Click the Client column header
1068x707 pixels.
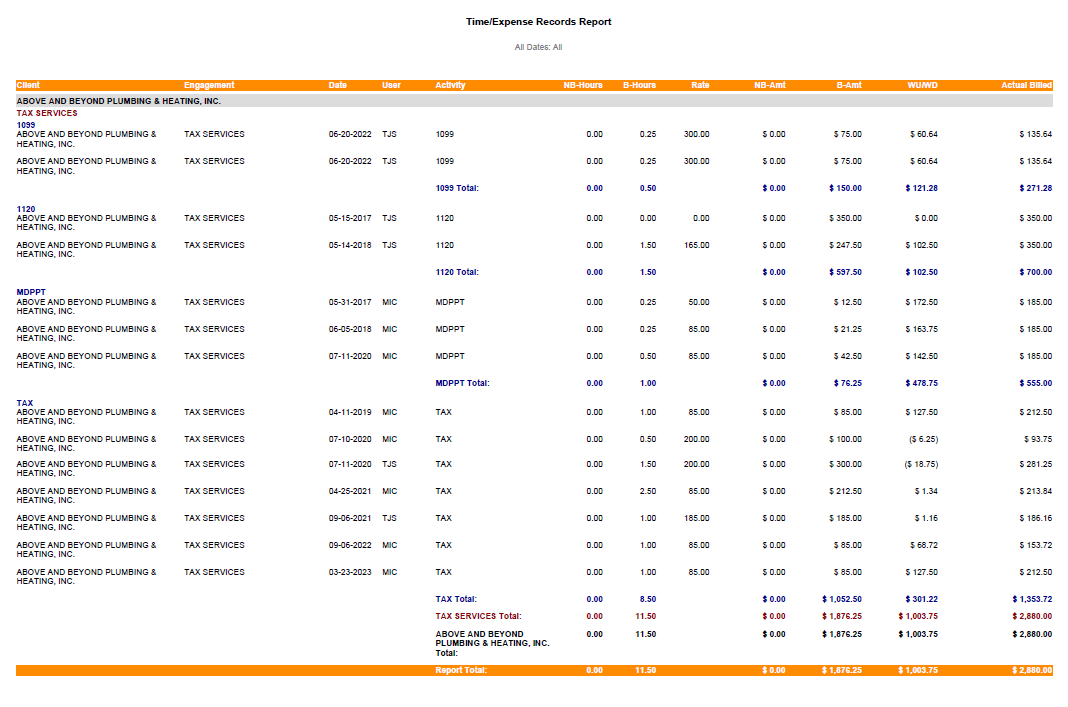tap(28, 85)
